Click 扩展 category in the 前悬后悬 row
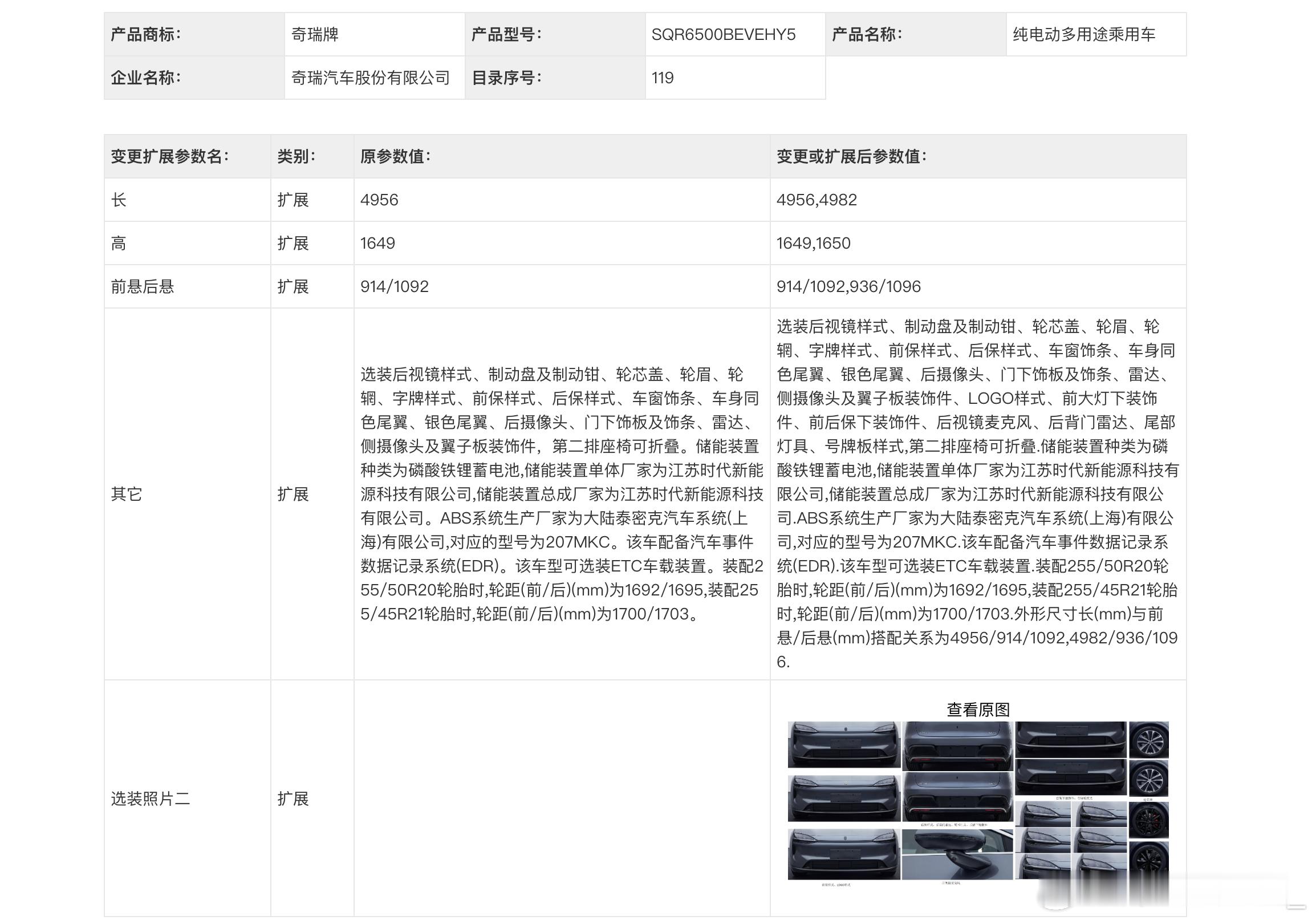 pyautogui.click(x=293, y=286)
